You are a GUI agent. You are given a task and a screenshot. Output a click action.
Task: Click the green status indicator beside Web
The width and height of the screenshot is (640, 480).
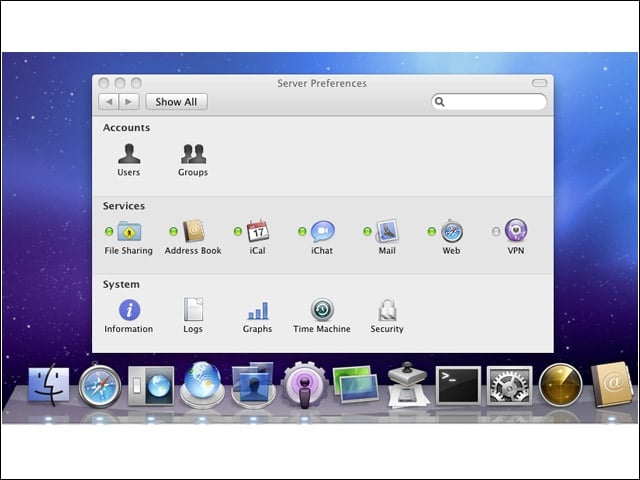pos(431,231)
